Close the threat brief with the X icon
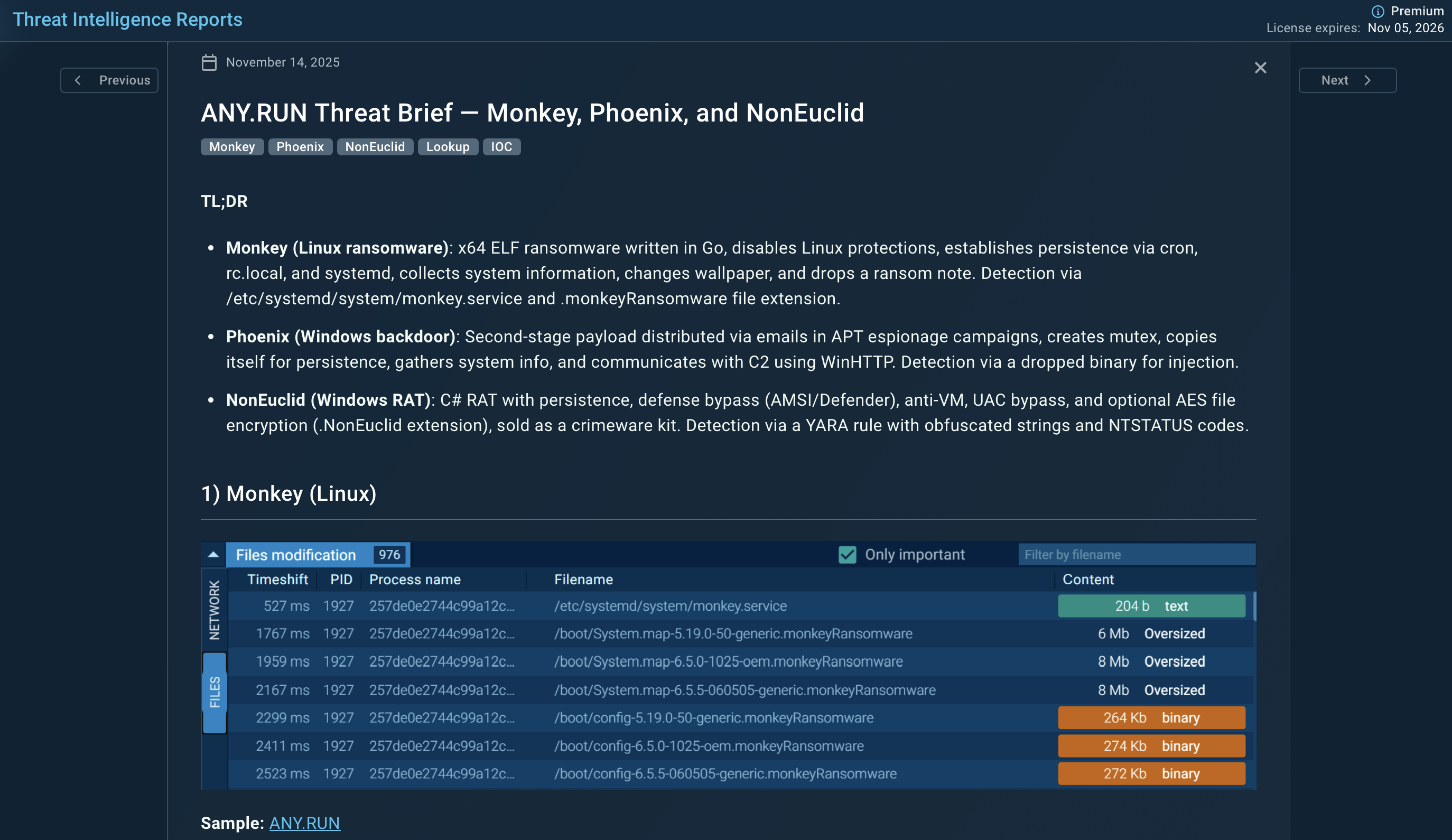The image size is (1452, 840). 1261,68
